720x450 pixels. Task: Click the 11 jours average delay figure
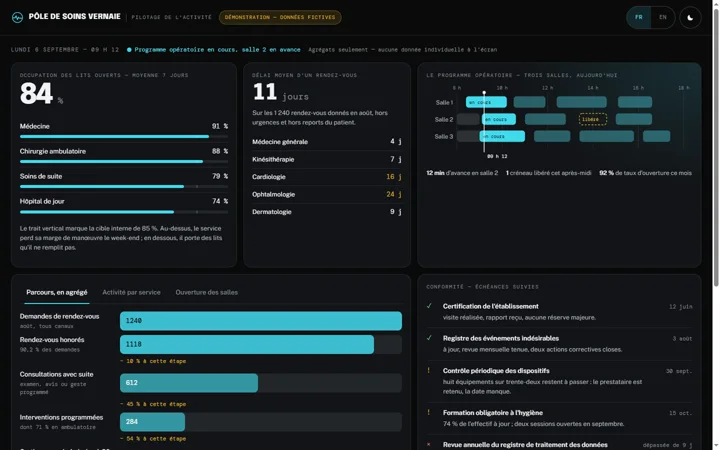[x=281, y=92]
